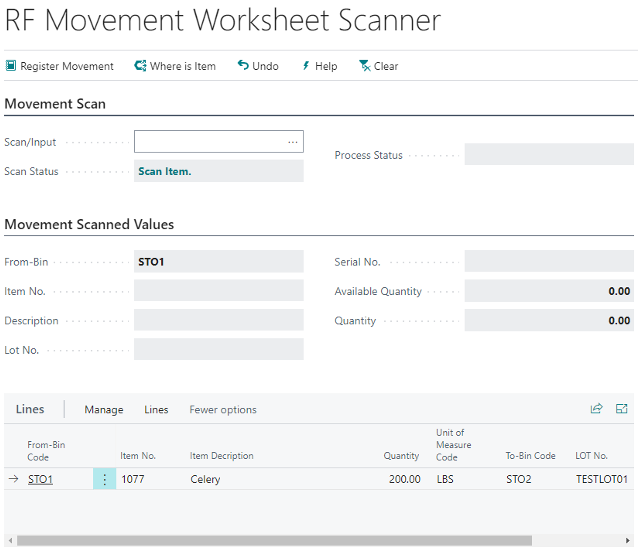The height and width of the screenshot is (552, 638).
Task: Click the Scan/Input text field
Action: [x=210, y=142]
